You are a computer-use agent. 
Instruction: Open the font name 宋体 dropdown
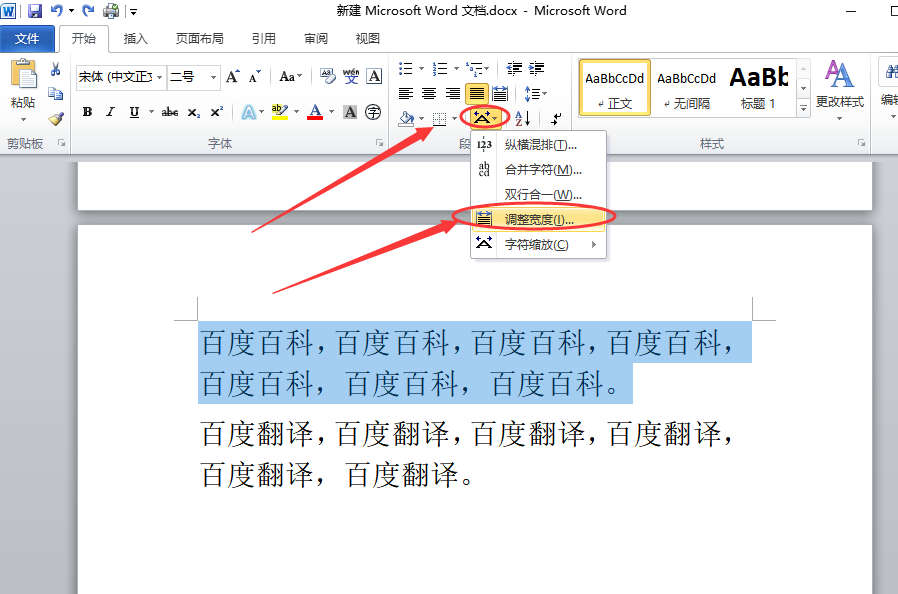(159, 77)
